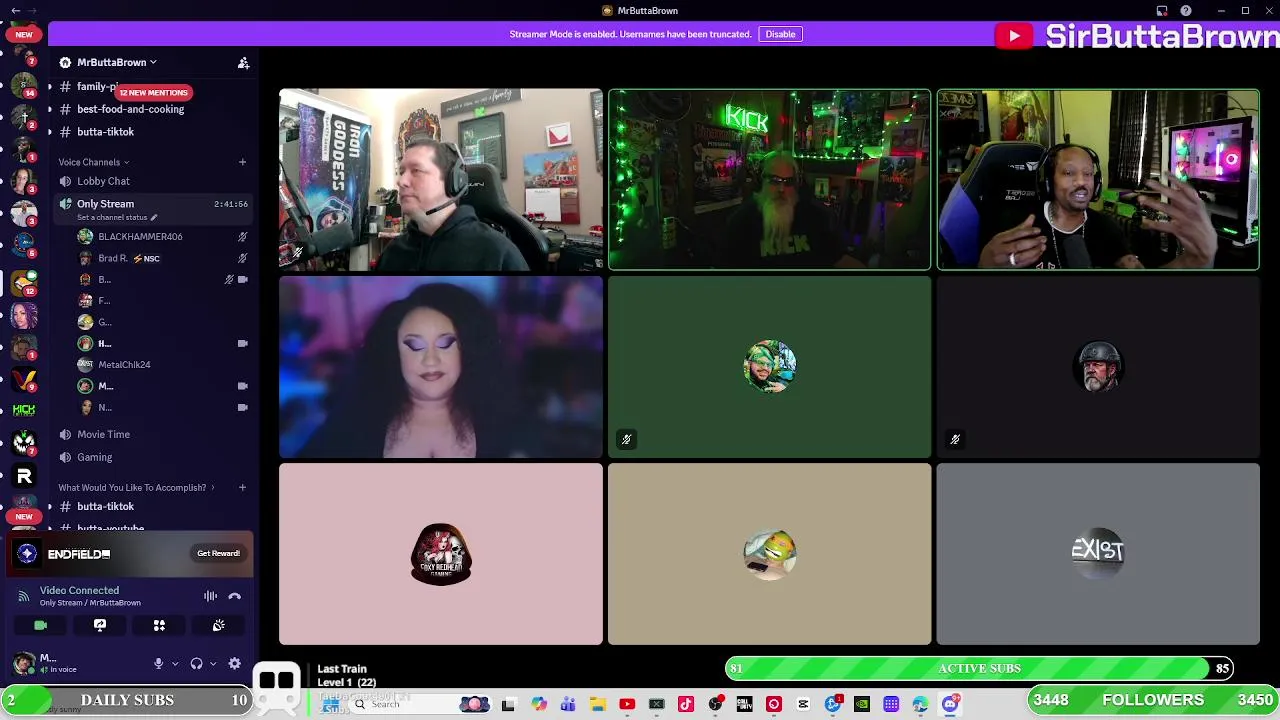The height and width of the screenshot is (720, 1280).
Task: Open the soundboard icon
Action: pos(219,625)
